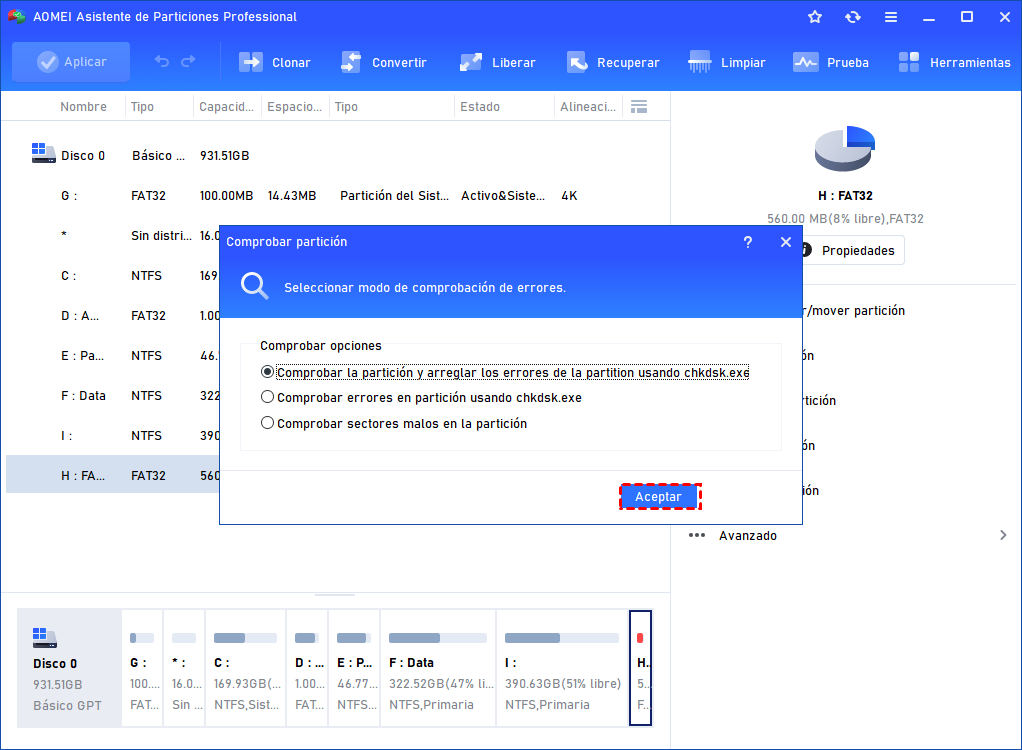1022x750 pixels.
Task: Click the Propiedades button
Action: tap(853, 251)
